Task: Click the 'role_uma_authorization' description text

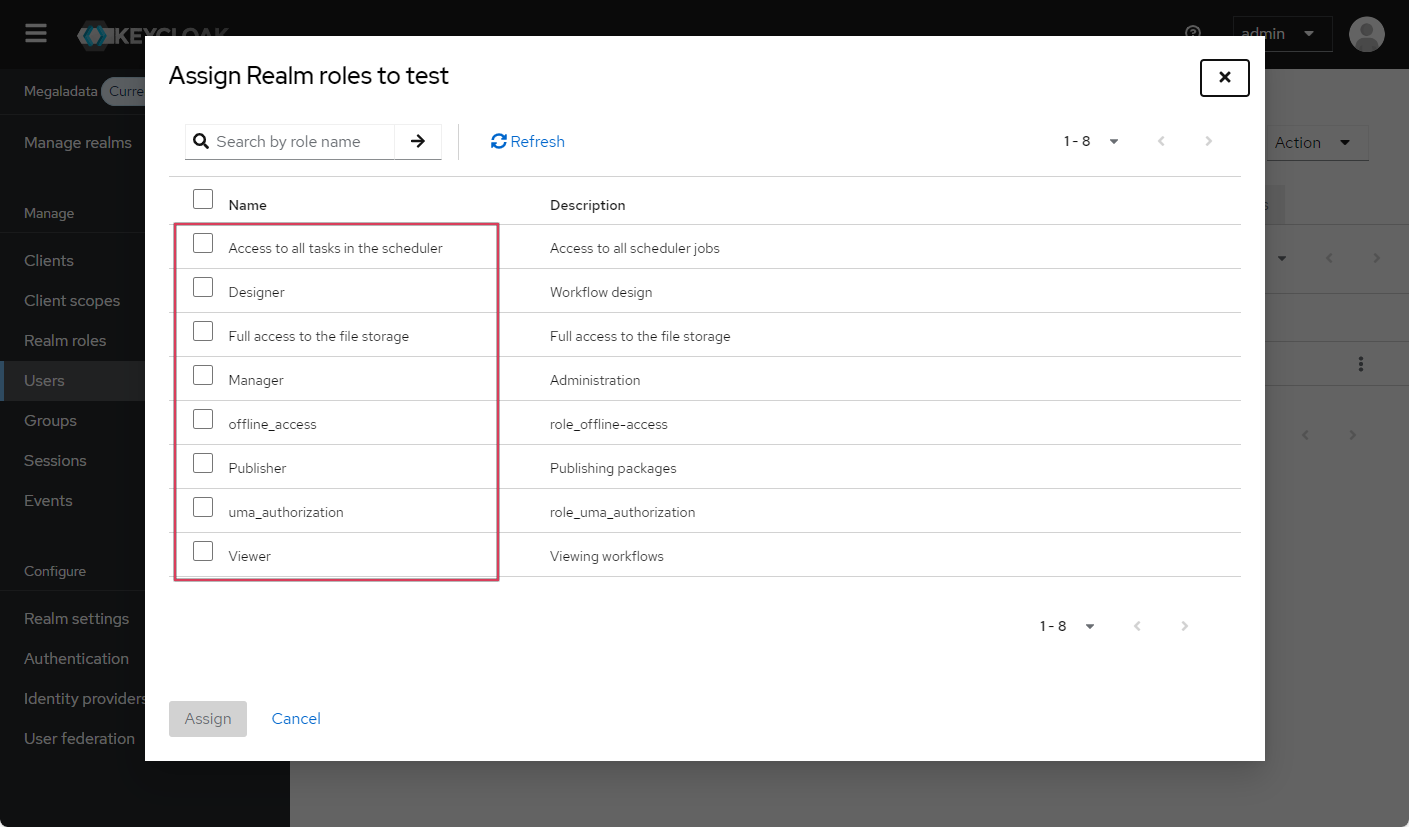Action: [x=623, y=512]
